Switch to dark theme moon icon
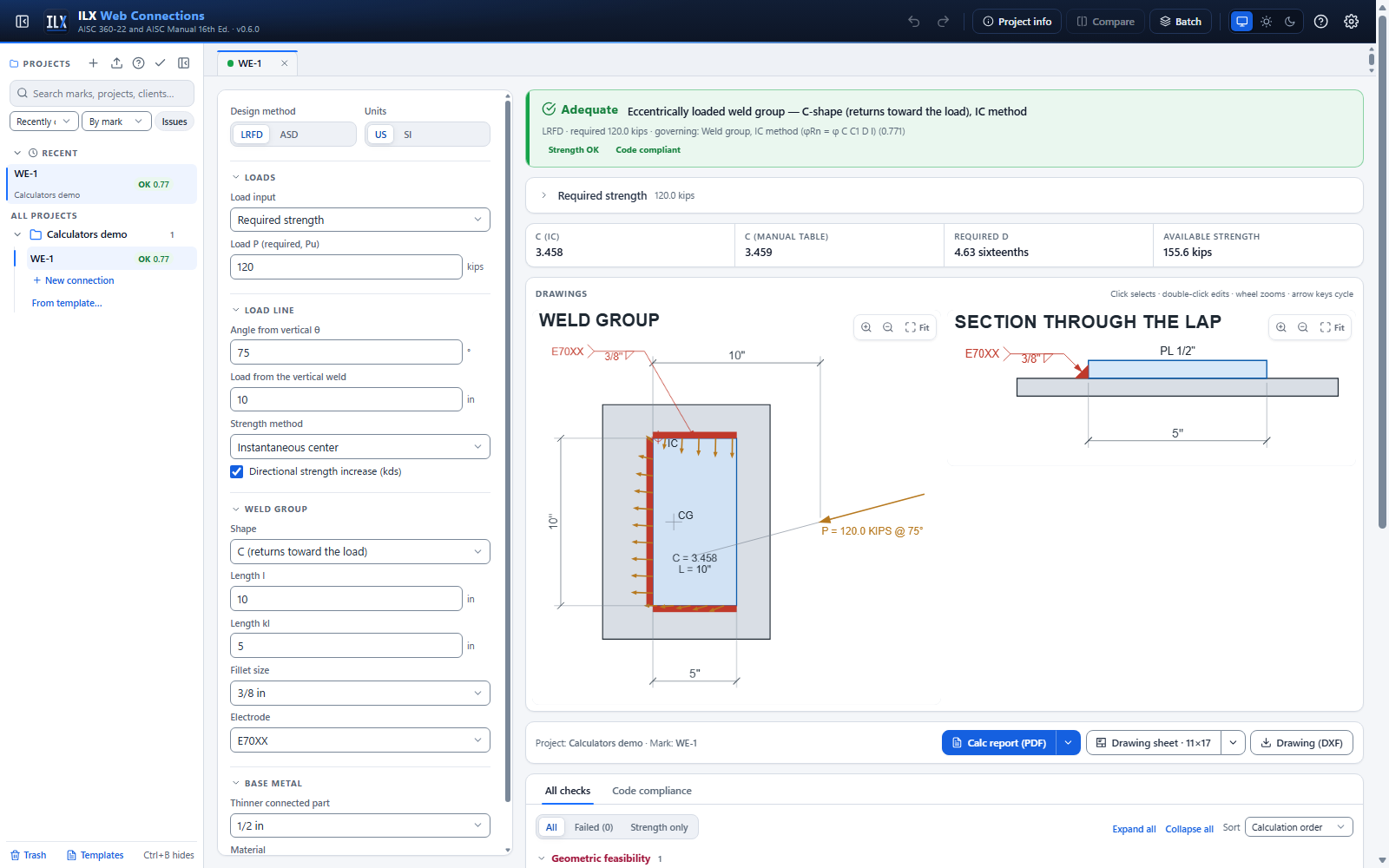Image resolution: width=1389 pixels, height=868 pixels. click(x=1290, y=22)
